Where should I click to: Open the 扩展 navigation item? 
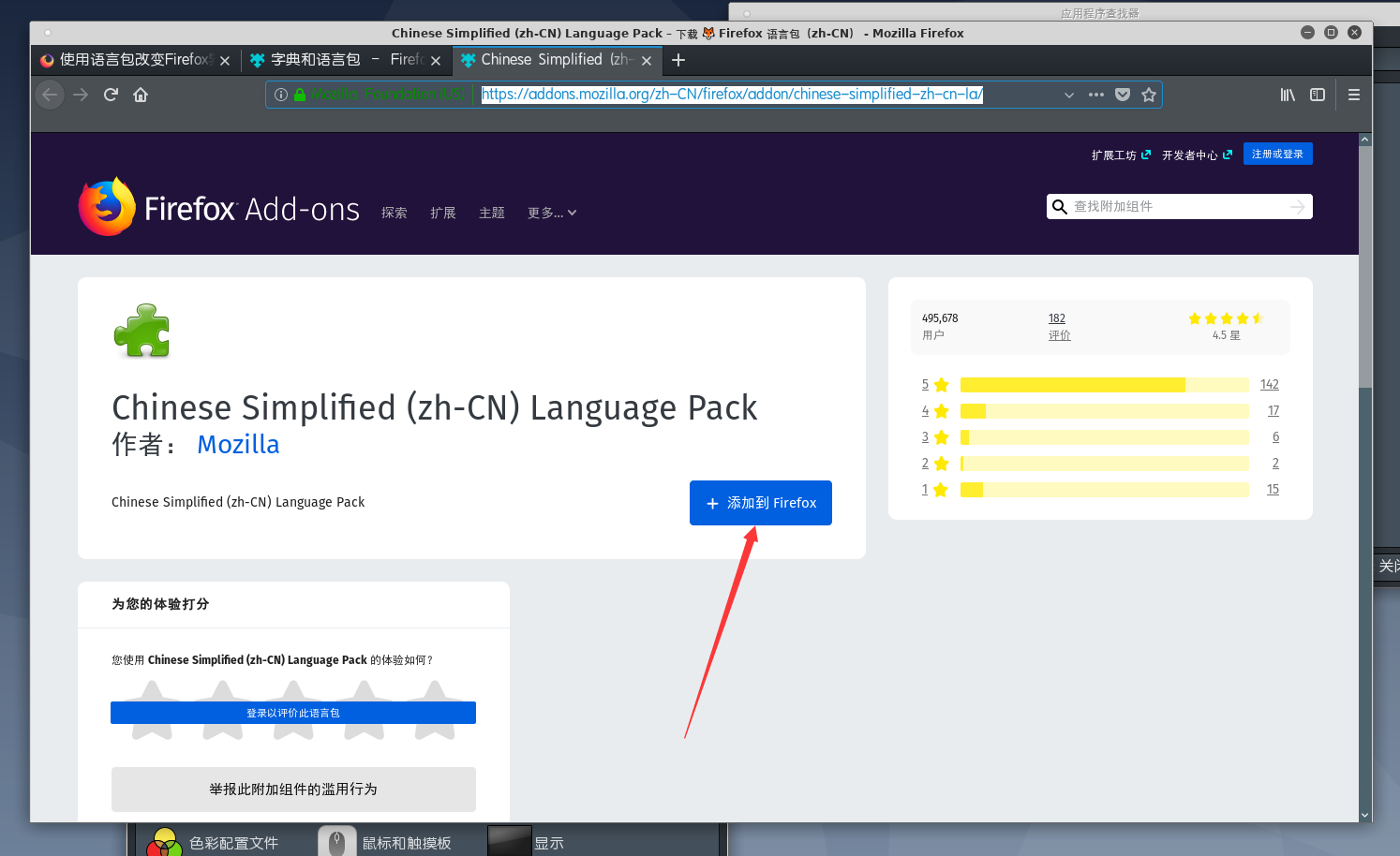tap(443, 214)
